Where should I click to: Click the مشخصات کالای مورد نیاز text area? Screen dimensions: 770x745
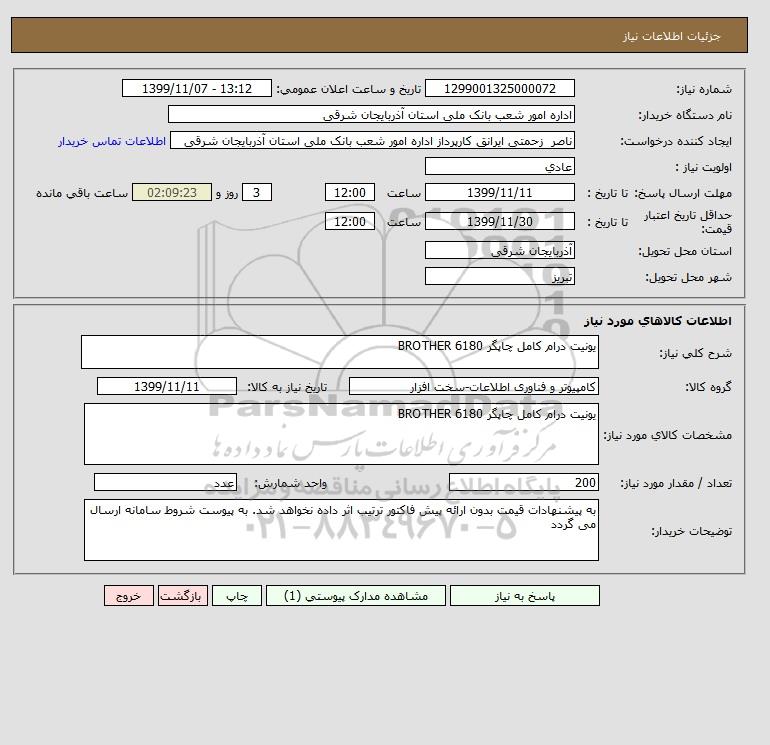tap(341, 434)
